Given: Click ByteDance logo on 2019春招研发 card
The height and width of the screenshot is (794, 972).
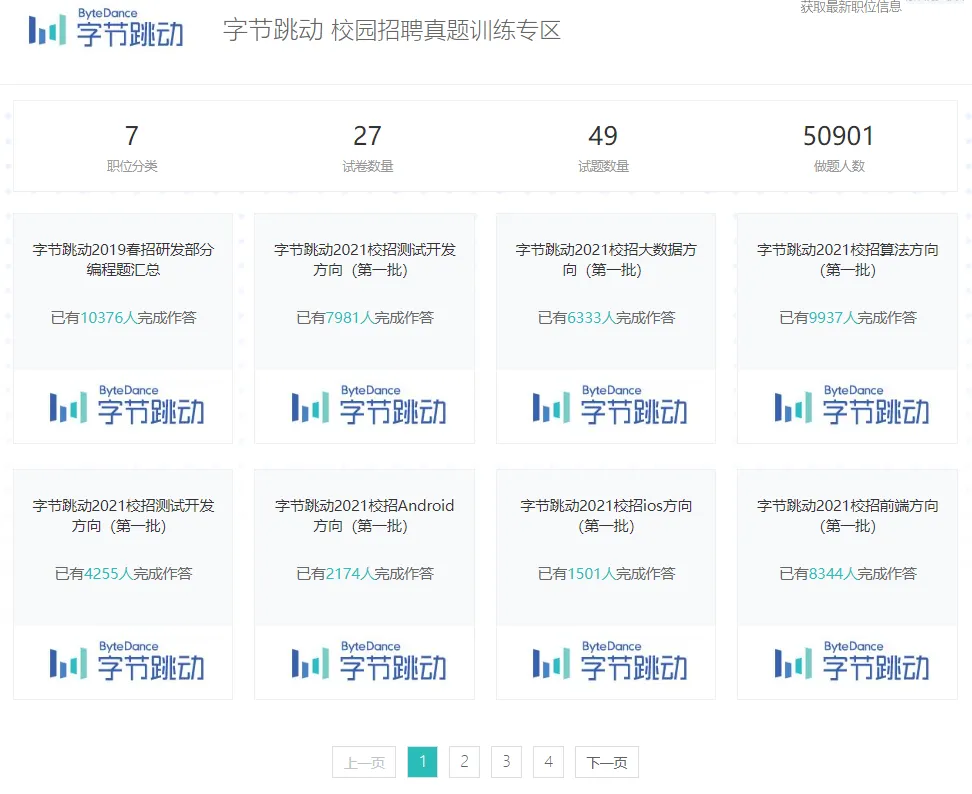Looking at the screenshot, I should 126,405.
